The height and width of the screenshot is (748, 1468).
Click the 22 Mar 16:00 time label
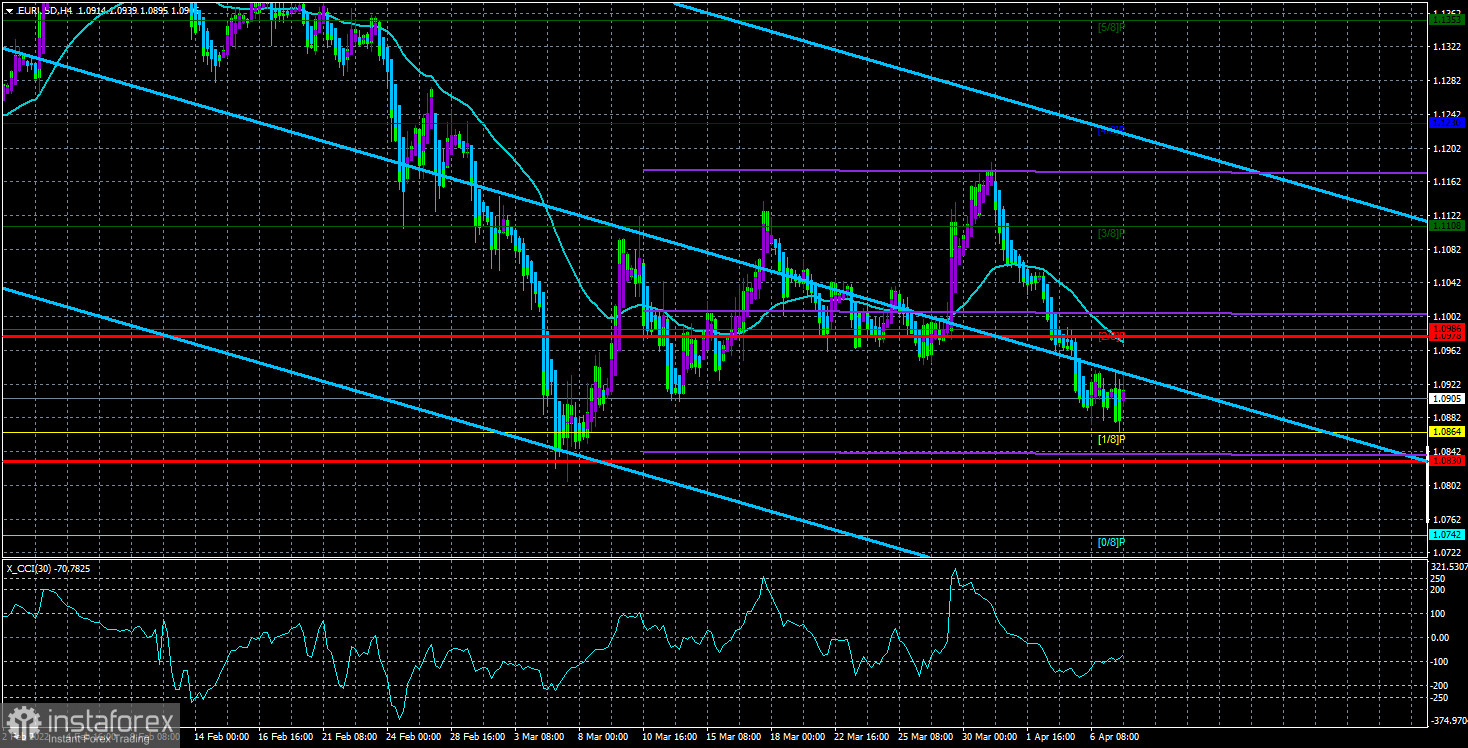[x=861, y=737]
